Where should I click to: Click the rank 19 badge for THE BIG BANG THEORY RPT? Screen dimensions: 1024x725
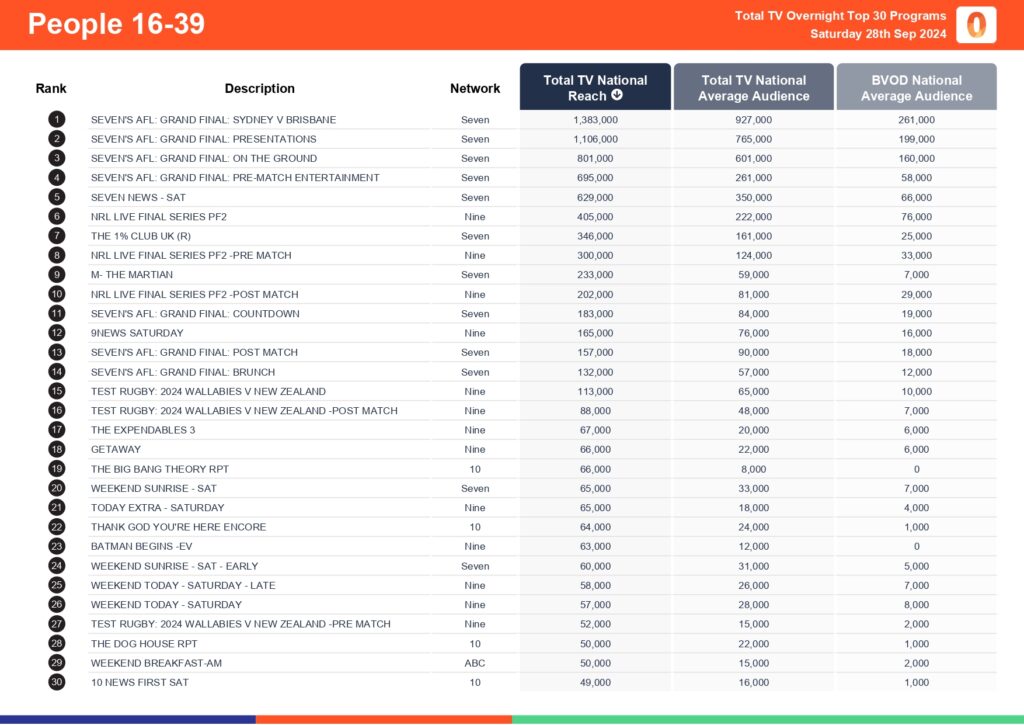click(57, 468)
